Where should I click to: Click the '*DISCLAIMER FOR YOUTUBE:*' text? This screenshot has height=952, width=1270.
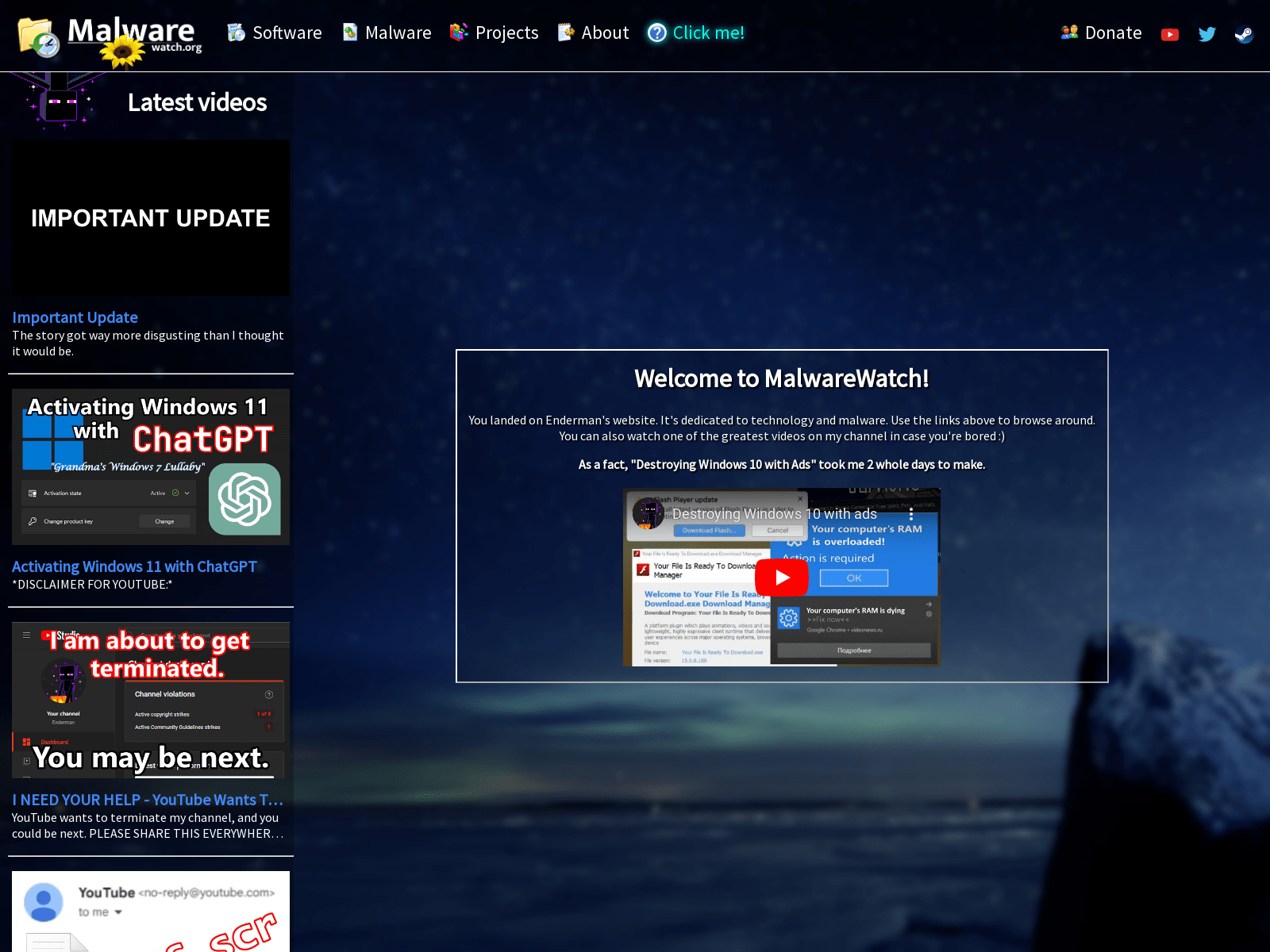[x=92, y=585]
